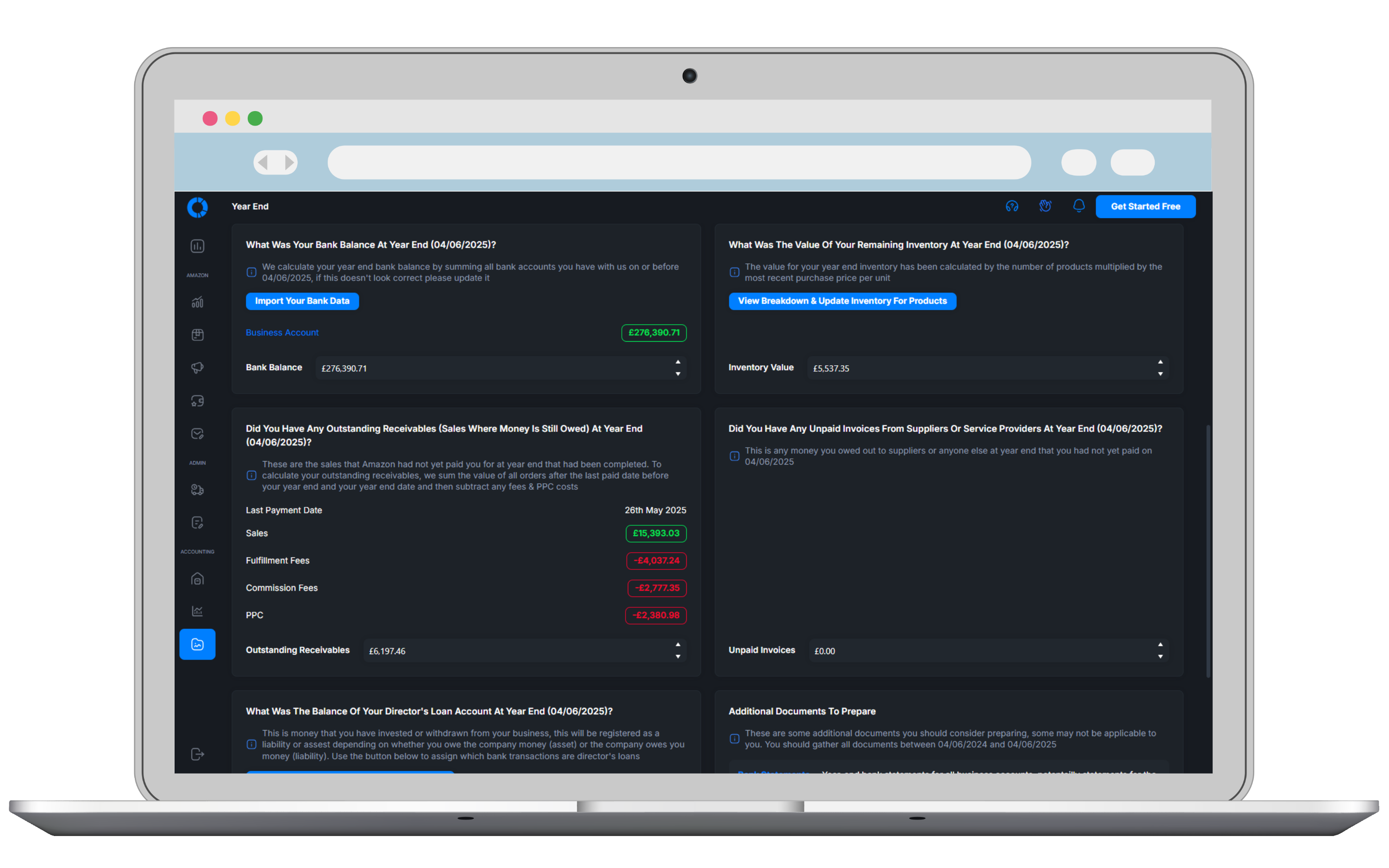Open the email envelope-edit icon in sidebar
This screenshot has height=868, width=1389.
click(x=197, y=433)
